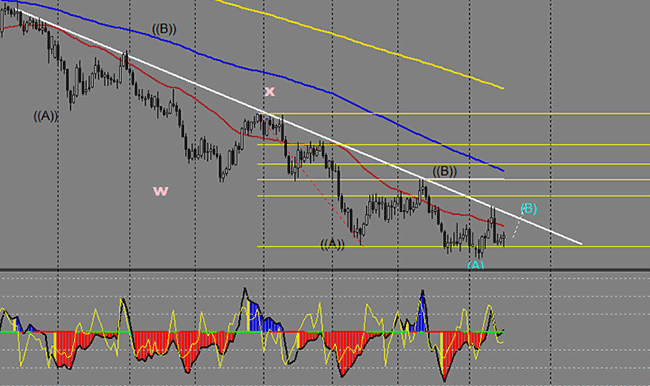Screen dimensions: 650x386
Task: Pick the ((A)) label on lowest yellow level
Action: click(x=332, y=244)
